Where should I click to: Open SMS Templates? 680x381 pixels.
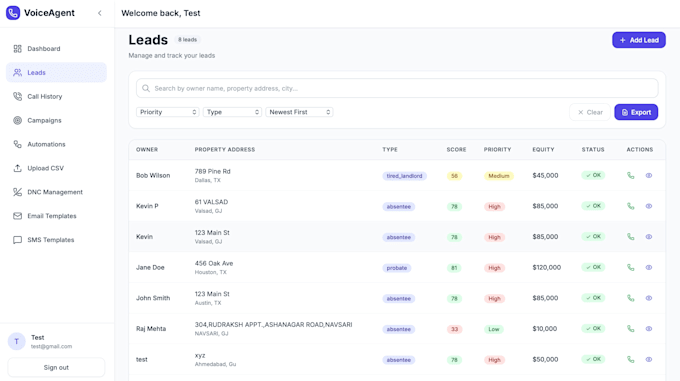tap(56, 239)
